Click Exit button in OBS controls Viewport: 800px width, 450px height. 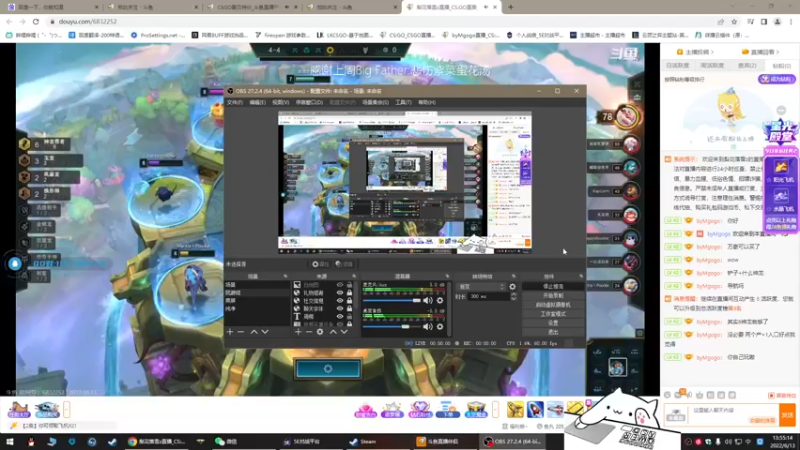(x=553, y=332)
